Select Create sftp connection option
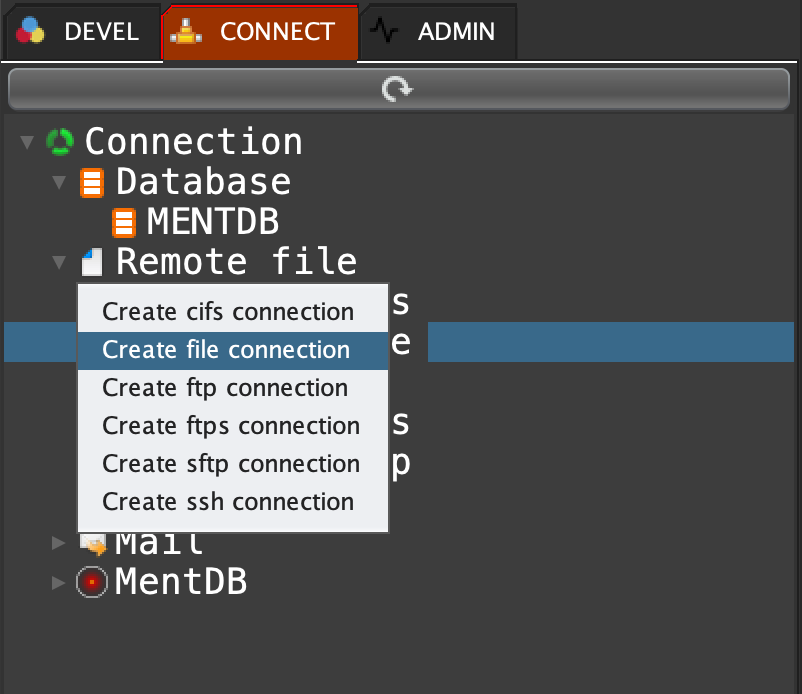 pos(231,464)
